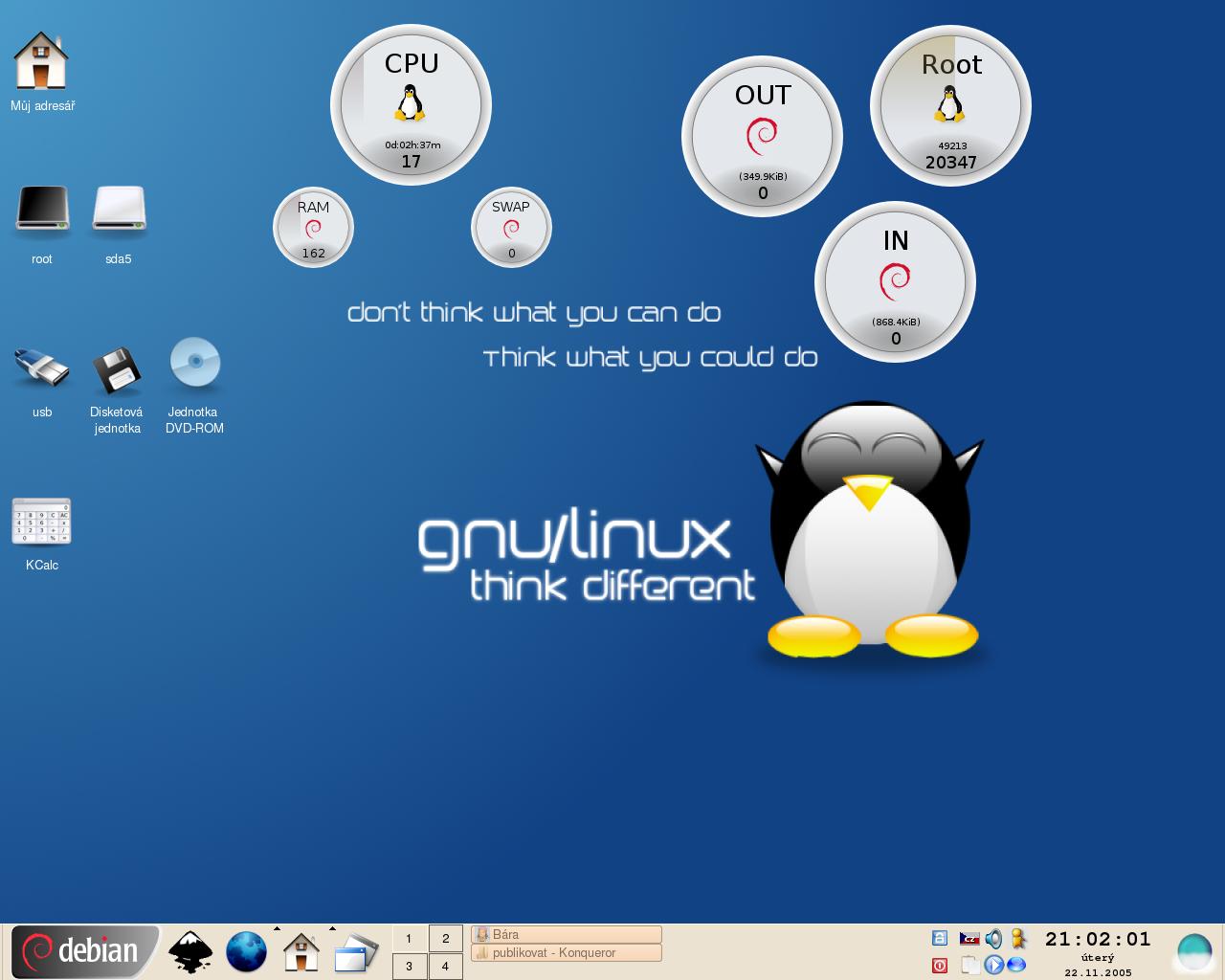Click the SWAP monitor gauge
Viewport: 1225px width, 980px height.
[511, 228]
